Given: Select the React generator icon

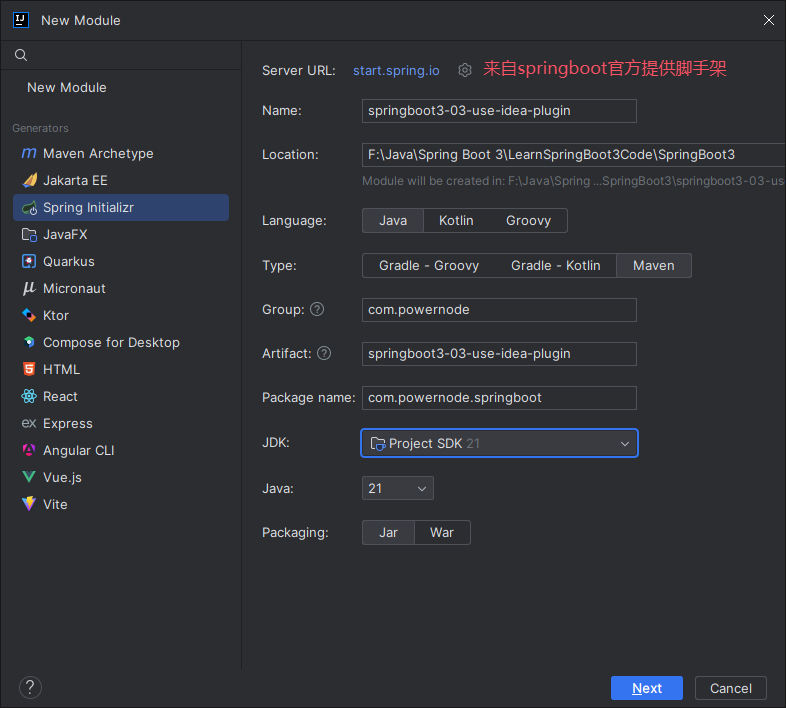Looking at the screenshot, I should click(29, 397).
